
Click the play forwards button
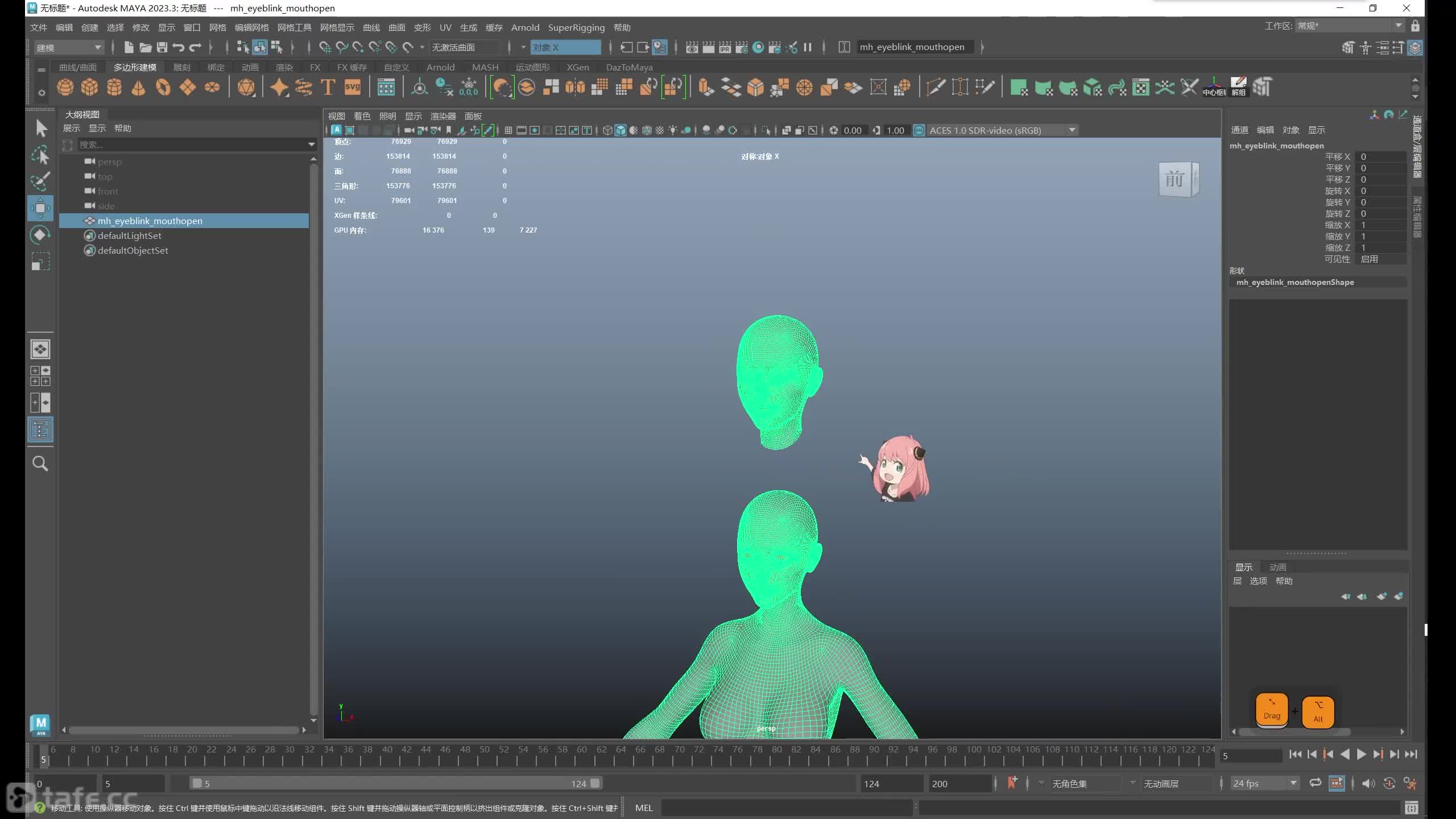pos(1361,754)
